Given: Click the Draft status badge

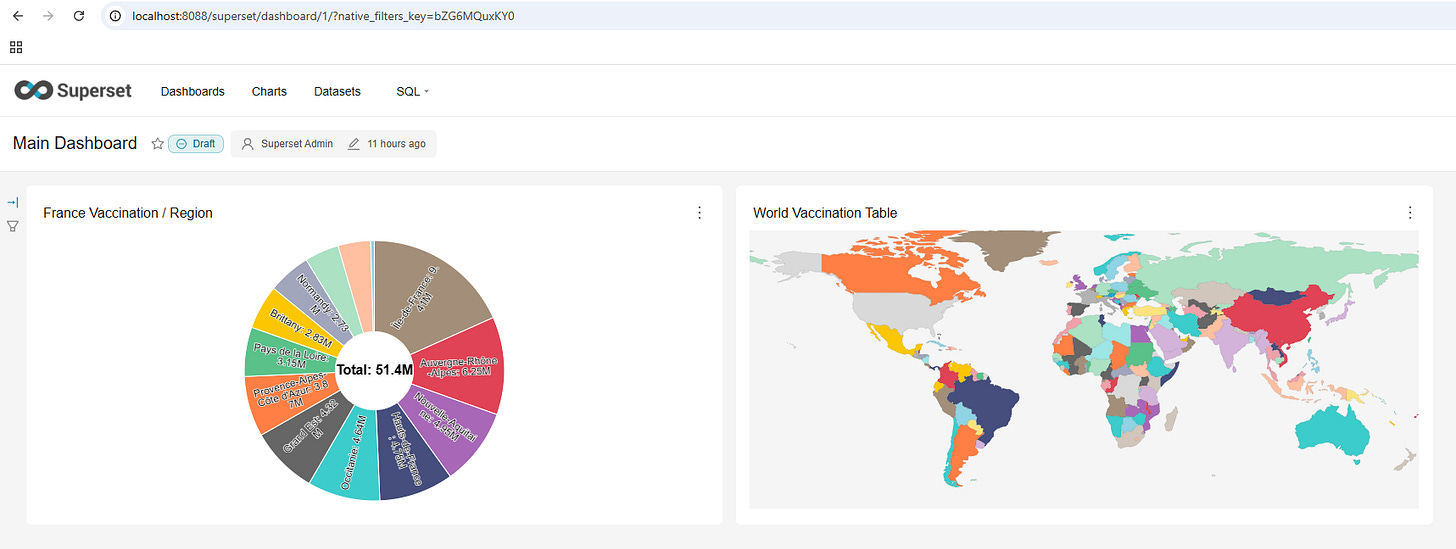Looking at the screenshot, I should [x=196, y=144].
